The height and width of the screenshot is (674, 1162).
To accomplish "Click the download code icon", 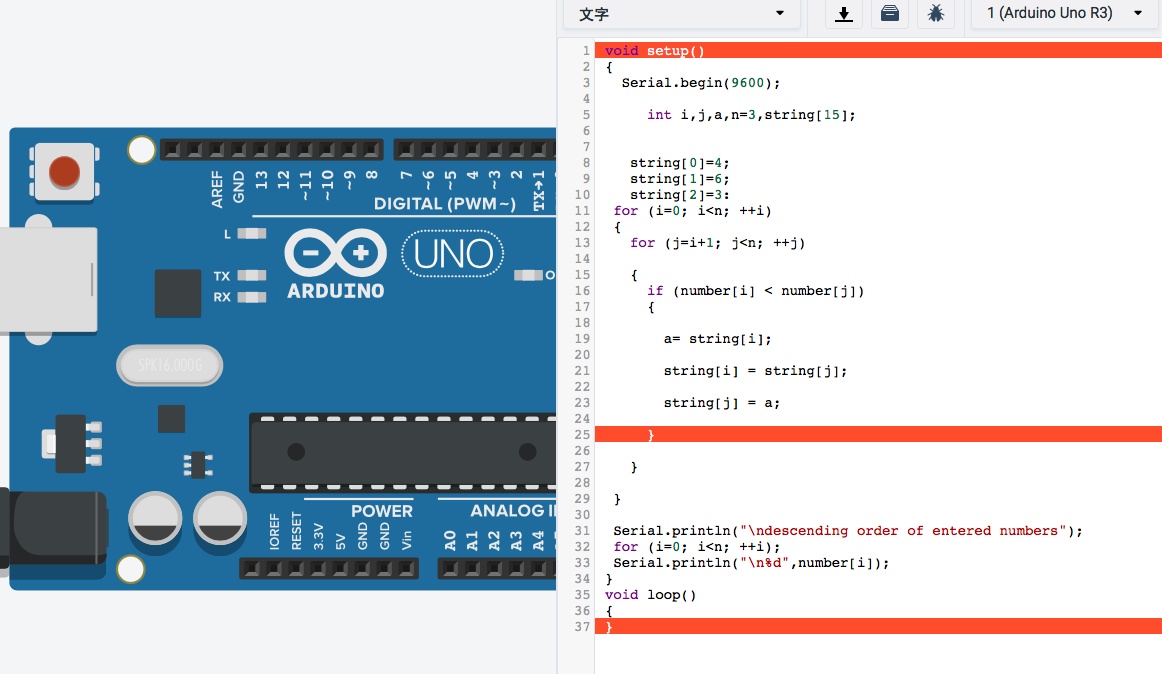I will [x=843, y=13].
